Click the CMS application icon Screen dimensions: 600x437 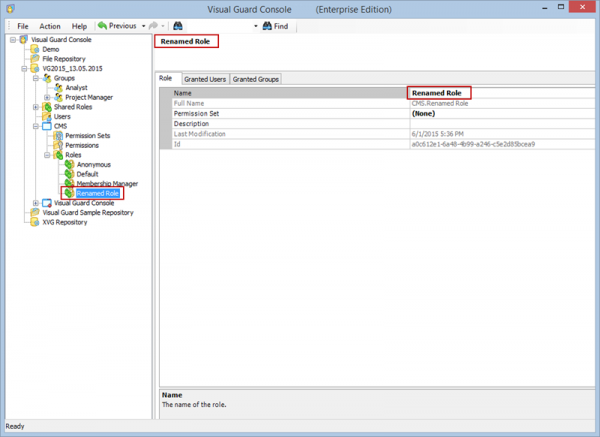point(47,126)
